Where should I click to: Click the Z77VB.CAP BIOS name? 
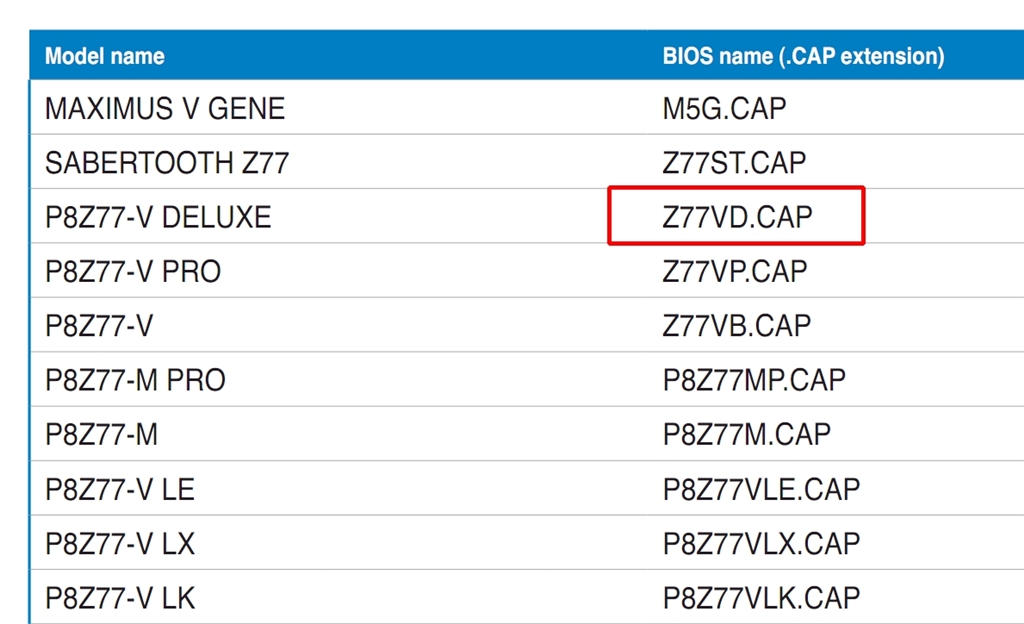pyautogui.click(x=736, y=325)
